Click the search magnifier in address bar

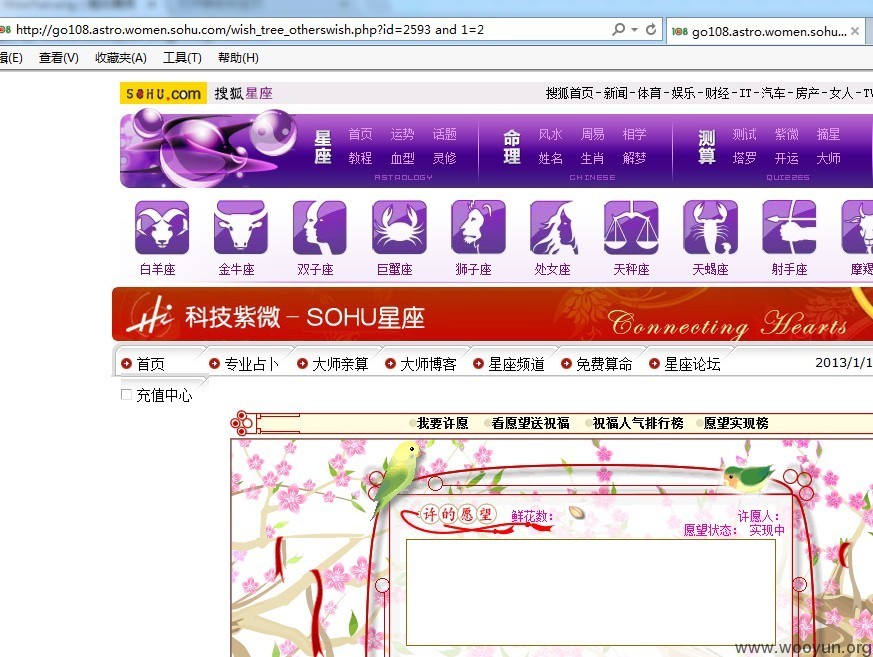pyautogui.click(x=618, y=30)
